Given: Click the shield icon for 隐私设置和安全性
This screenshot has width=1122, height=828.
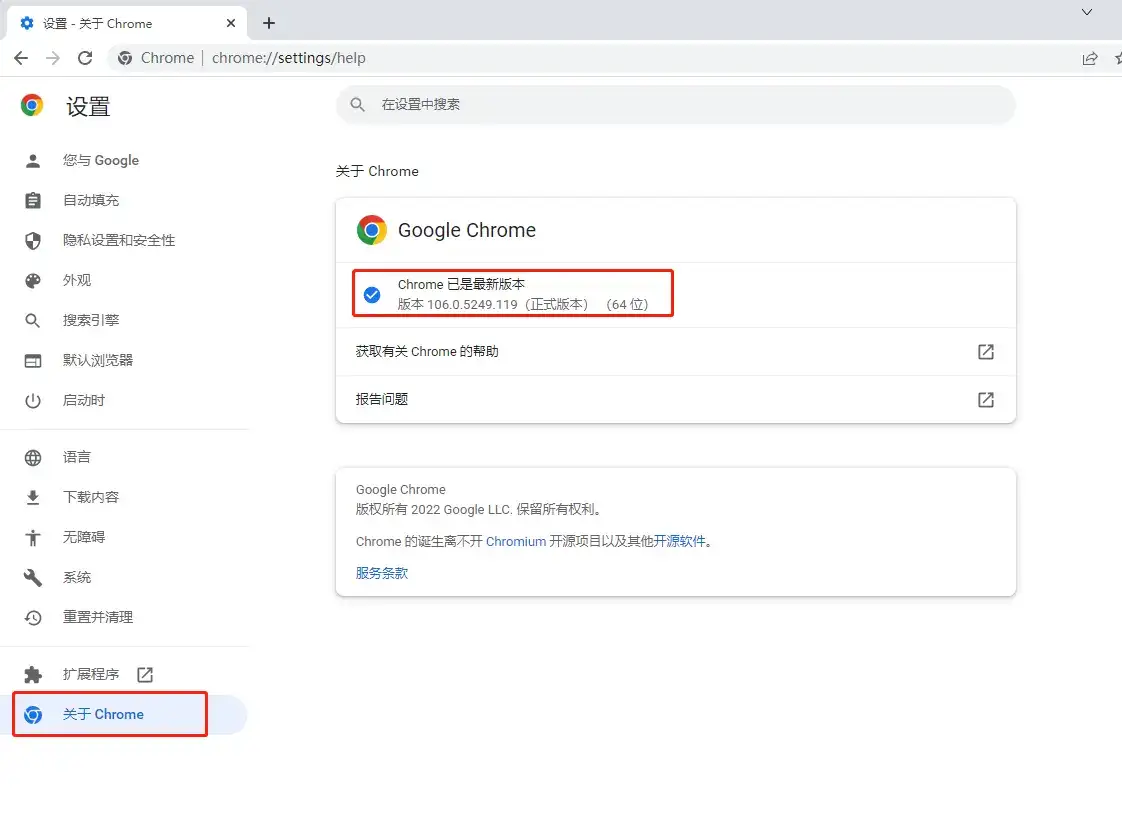Looking at the screenshot, I should click(x=33, y=240).
